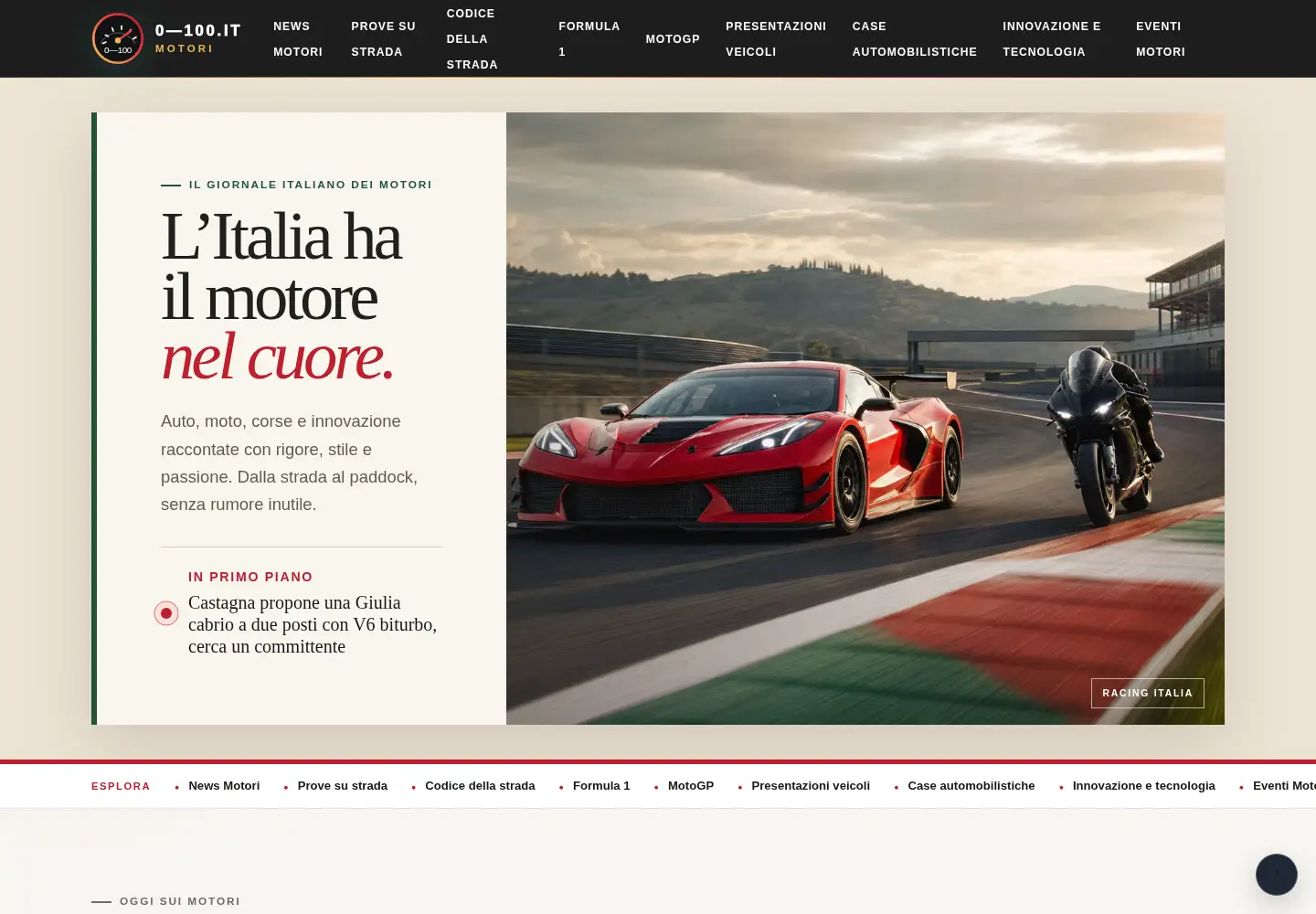Click the 'Oggi sui motori' section label

coord(180,901)
